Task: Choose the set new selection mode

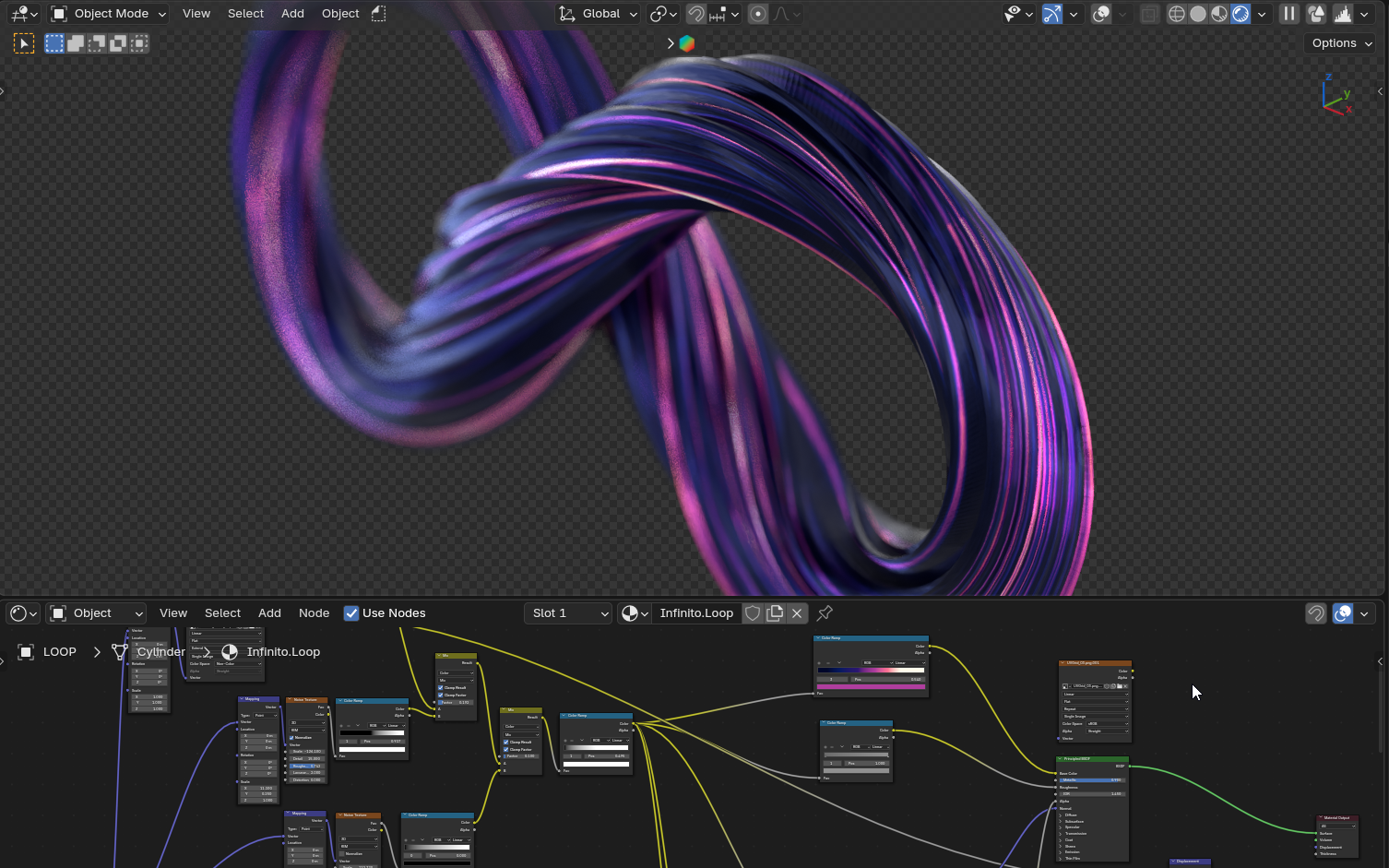Action: point(54,43)
